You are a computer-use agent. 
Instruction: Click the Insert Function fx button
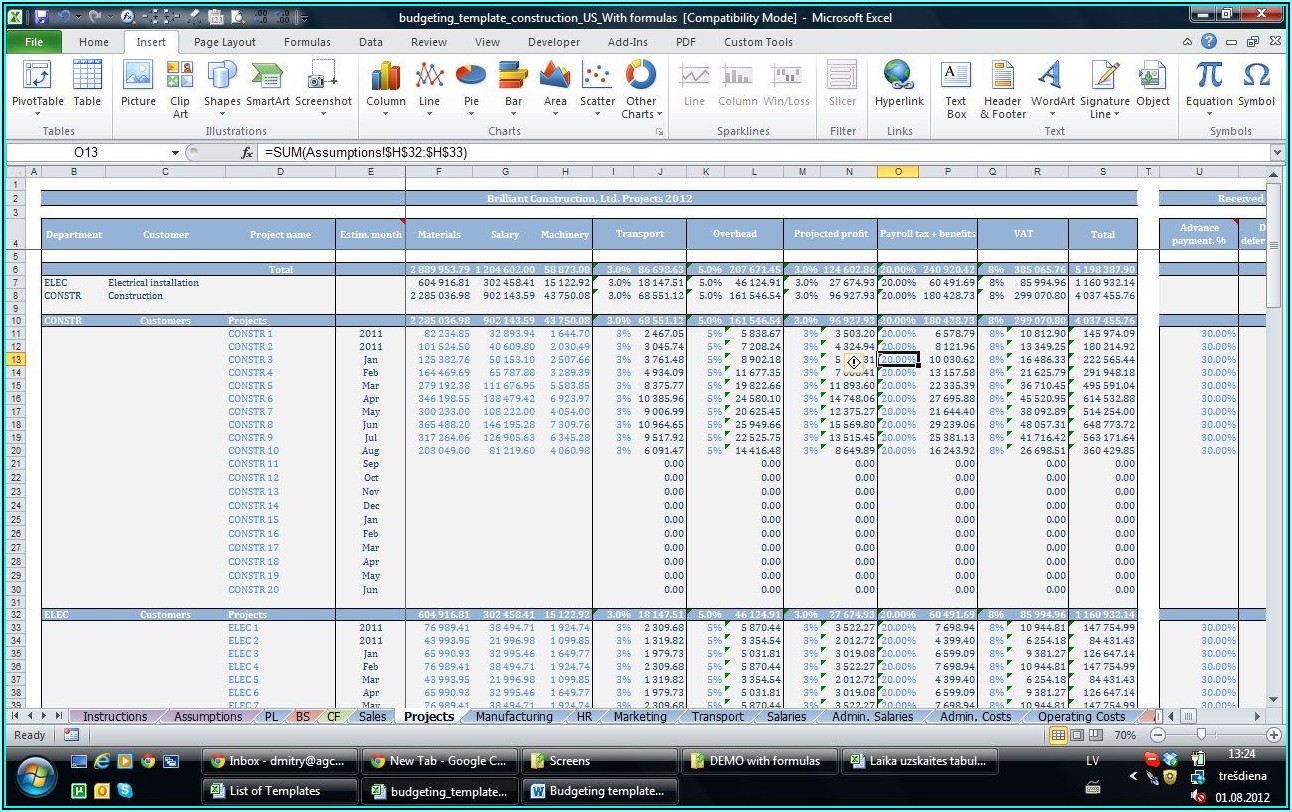(247, 153)
